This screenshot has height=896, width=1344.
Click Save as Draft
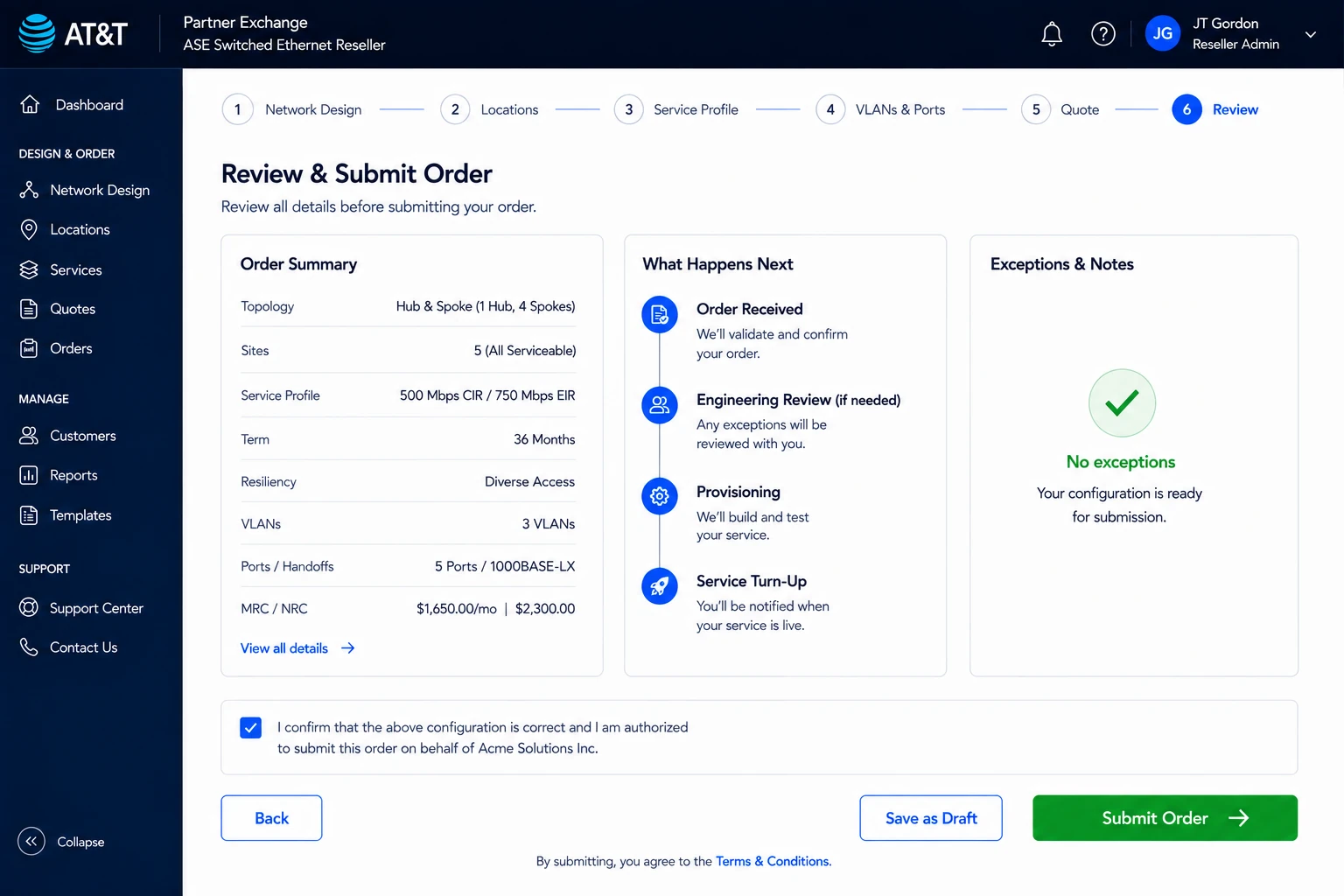(931, 818)
